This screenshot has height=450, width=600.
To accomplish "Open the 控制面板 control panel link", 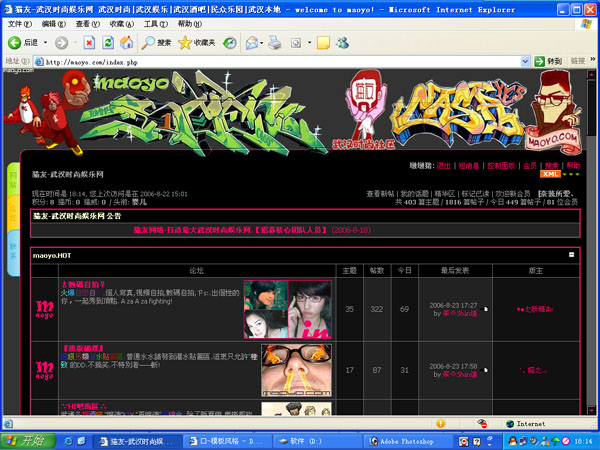I will 501,166.
